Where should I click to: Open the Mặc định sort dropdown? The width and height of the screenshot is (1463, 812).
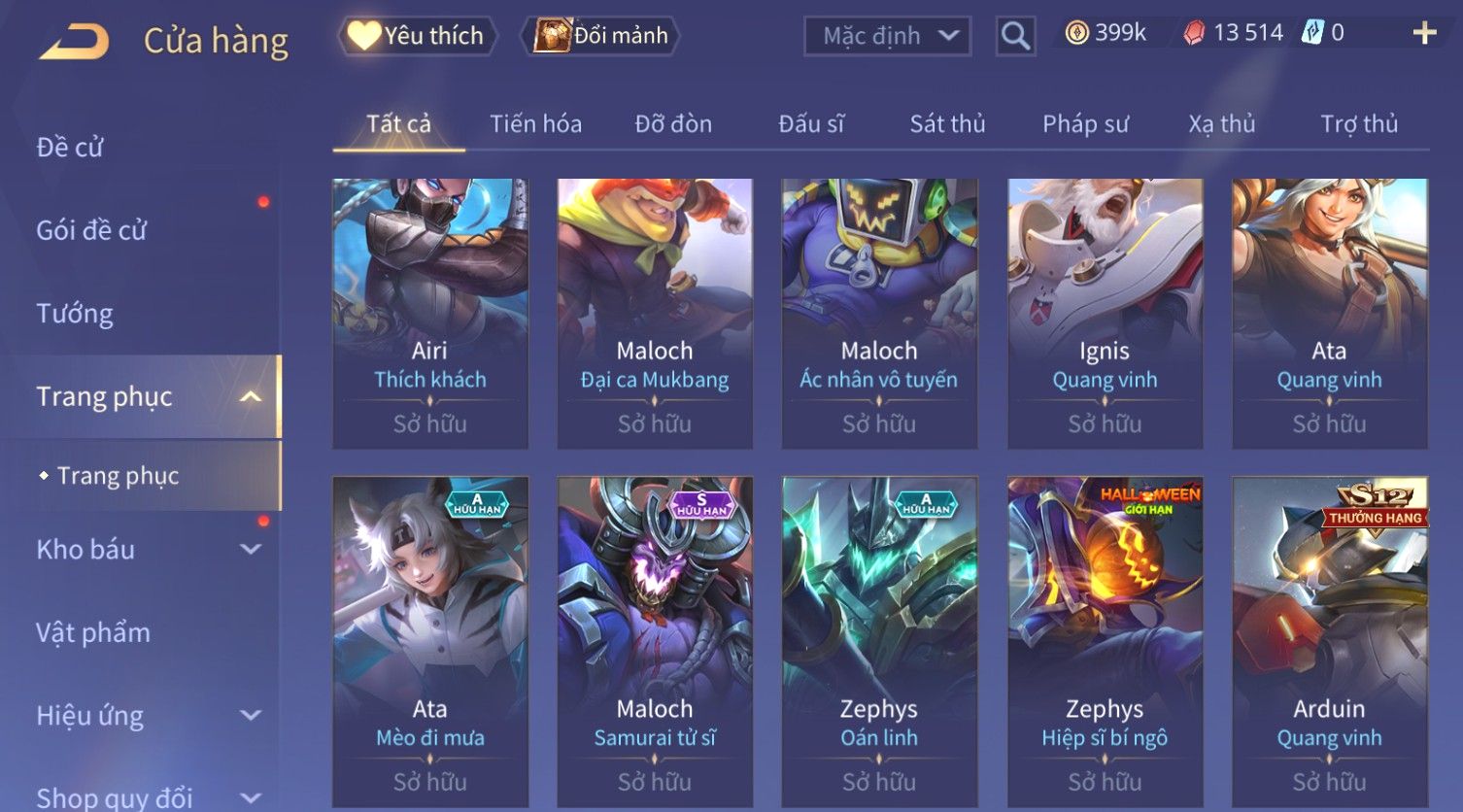coord(887,36)
